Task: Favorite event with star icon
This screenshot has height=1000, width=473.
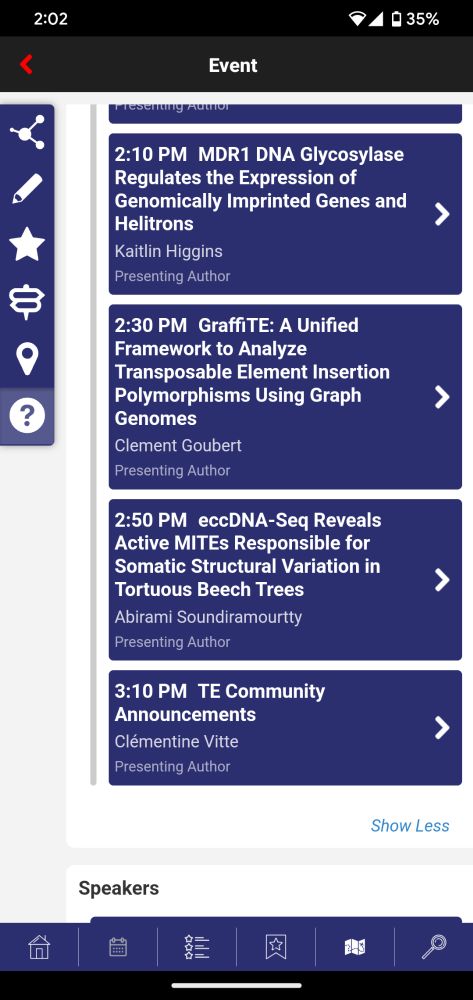Action: (27, 245)
